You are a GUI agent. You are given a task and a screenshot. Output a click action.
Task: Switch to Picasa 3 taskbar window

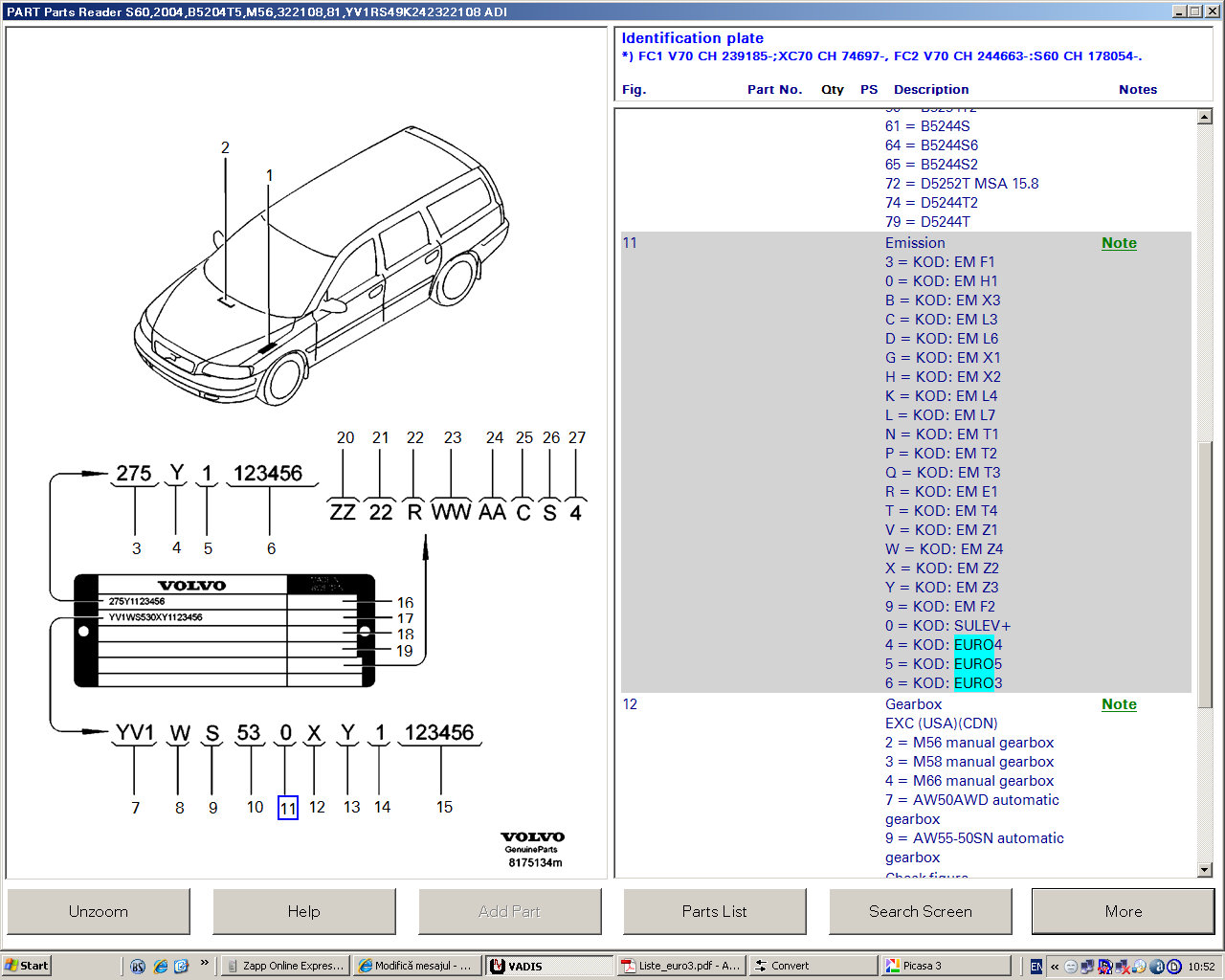pos(945,966)
